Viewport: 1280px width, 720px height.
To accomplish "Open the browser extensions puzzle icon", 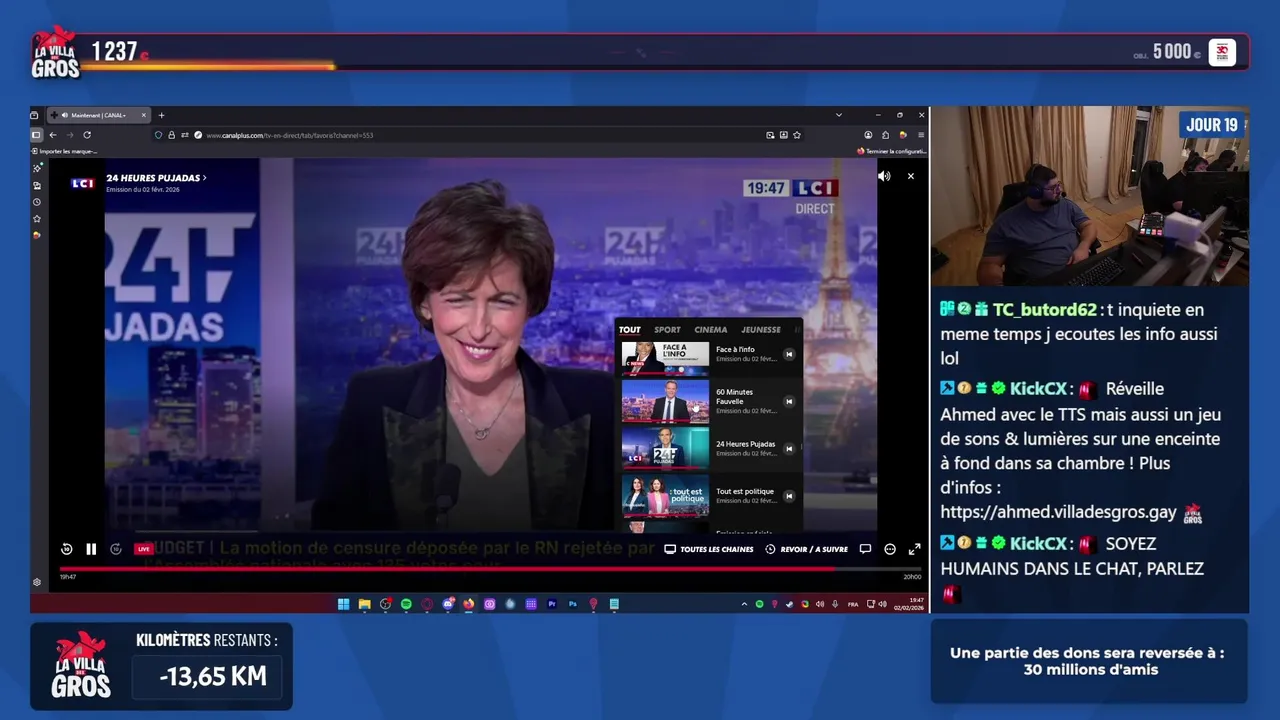I will pos(886,135).
